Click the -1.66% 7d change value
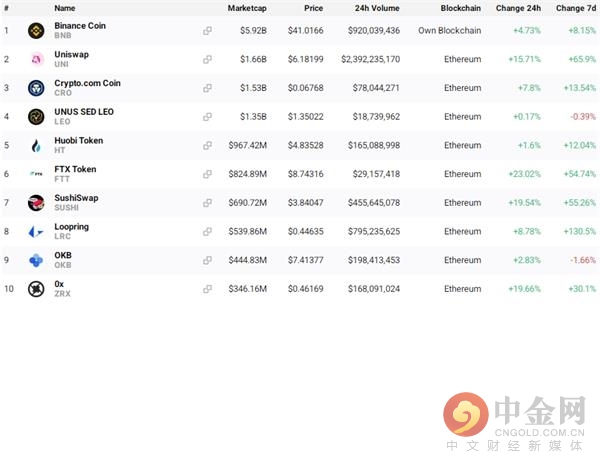 pos(583,260)
